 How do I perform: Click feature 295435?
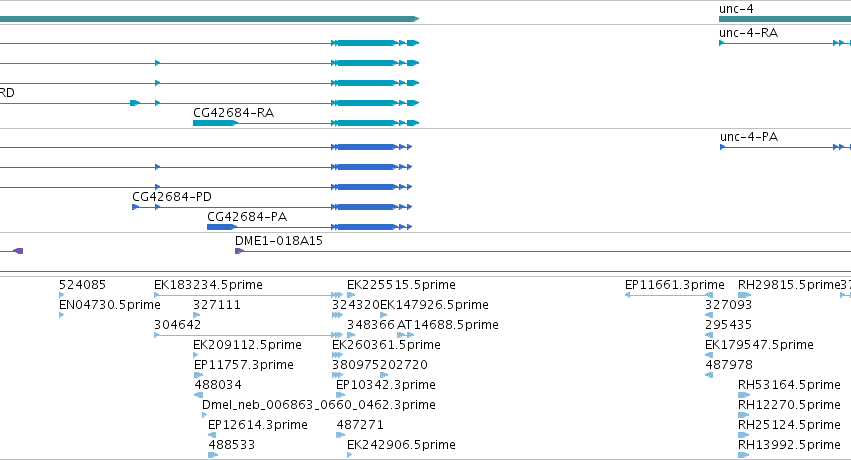click(x=728, y=325)
